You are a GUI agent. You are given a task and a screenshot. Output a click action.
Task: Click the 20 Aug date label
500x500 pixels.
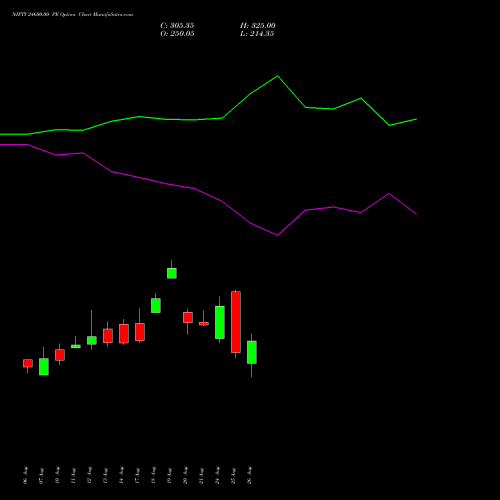[186, 475]
